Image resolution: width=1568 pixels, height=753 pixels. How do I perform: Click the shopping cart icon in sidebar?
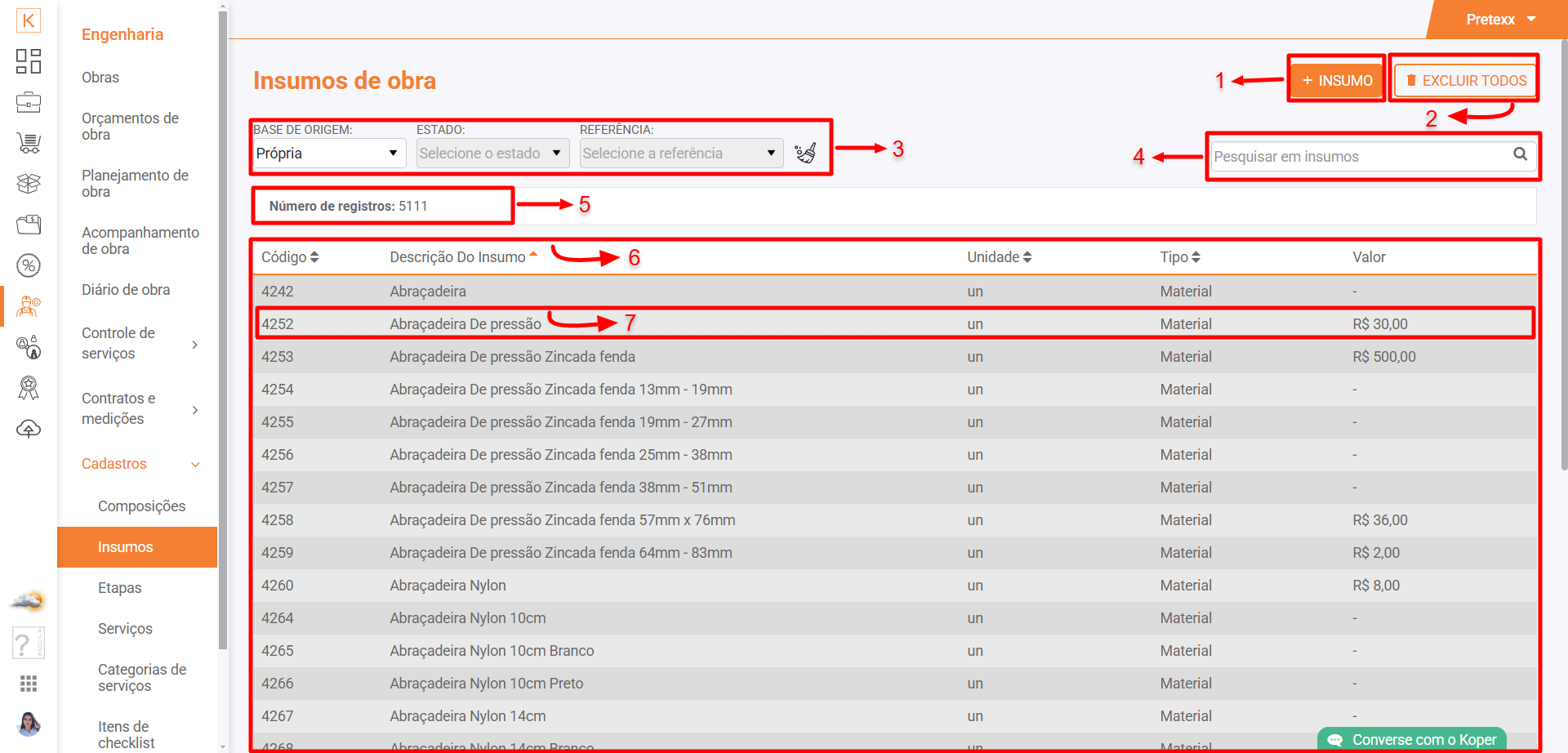(29, 144)
